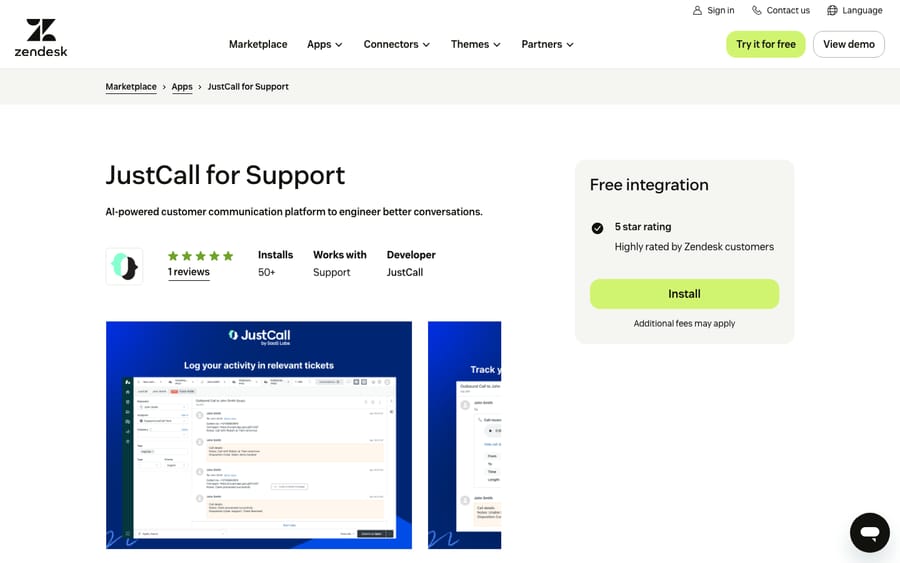Viewport: 900px width, 563px height.
Task: Click the AI-powered platform description text
Action: (294, 212)
